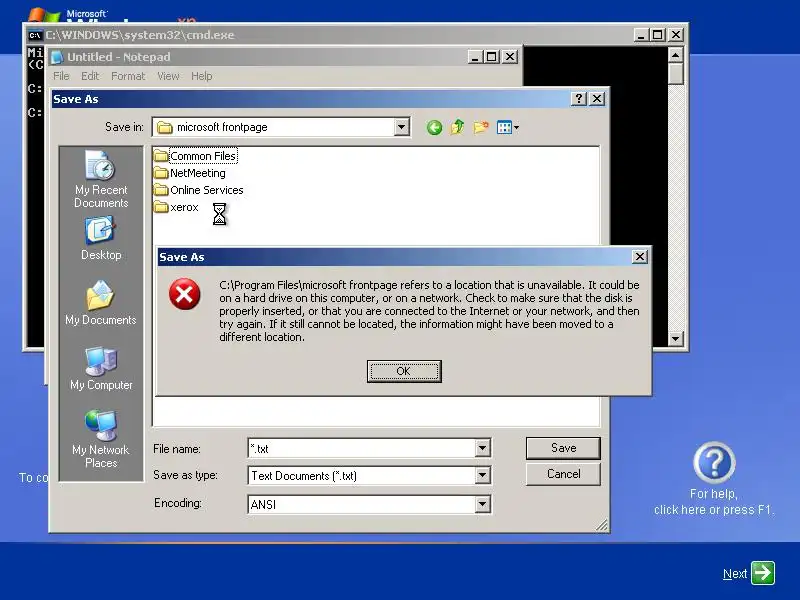Open Desktop in places bar
This screenshot has width=800, height=600.
pos(101,238)
